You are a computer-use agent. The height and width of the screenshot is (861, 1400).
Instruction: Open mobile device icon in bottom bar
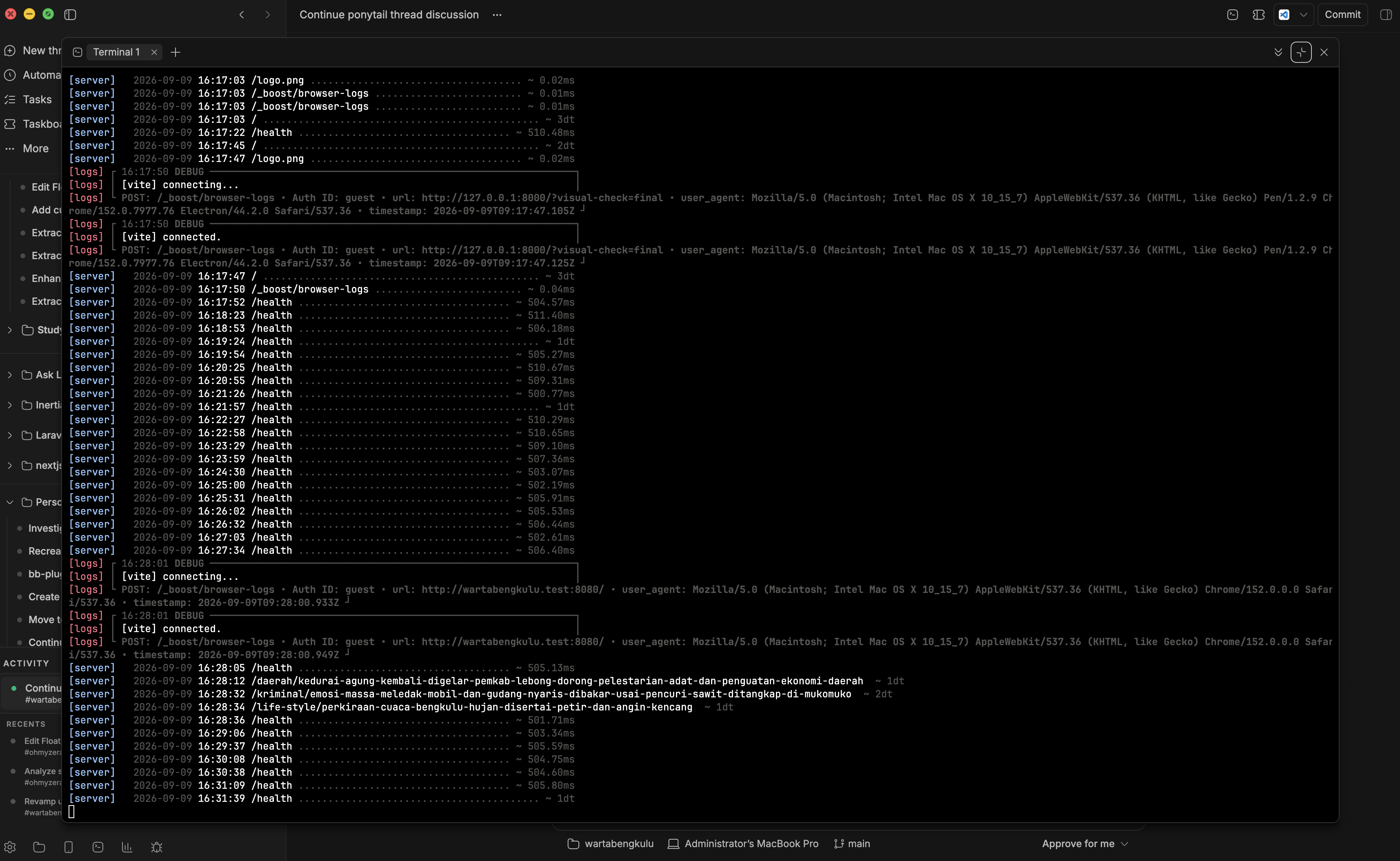coord(68,848)
